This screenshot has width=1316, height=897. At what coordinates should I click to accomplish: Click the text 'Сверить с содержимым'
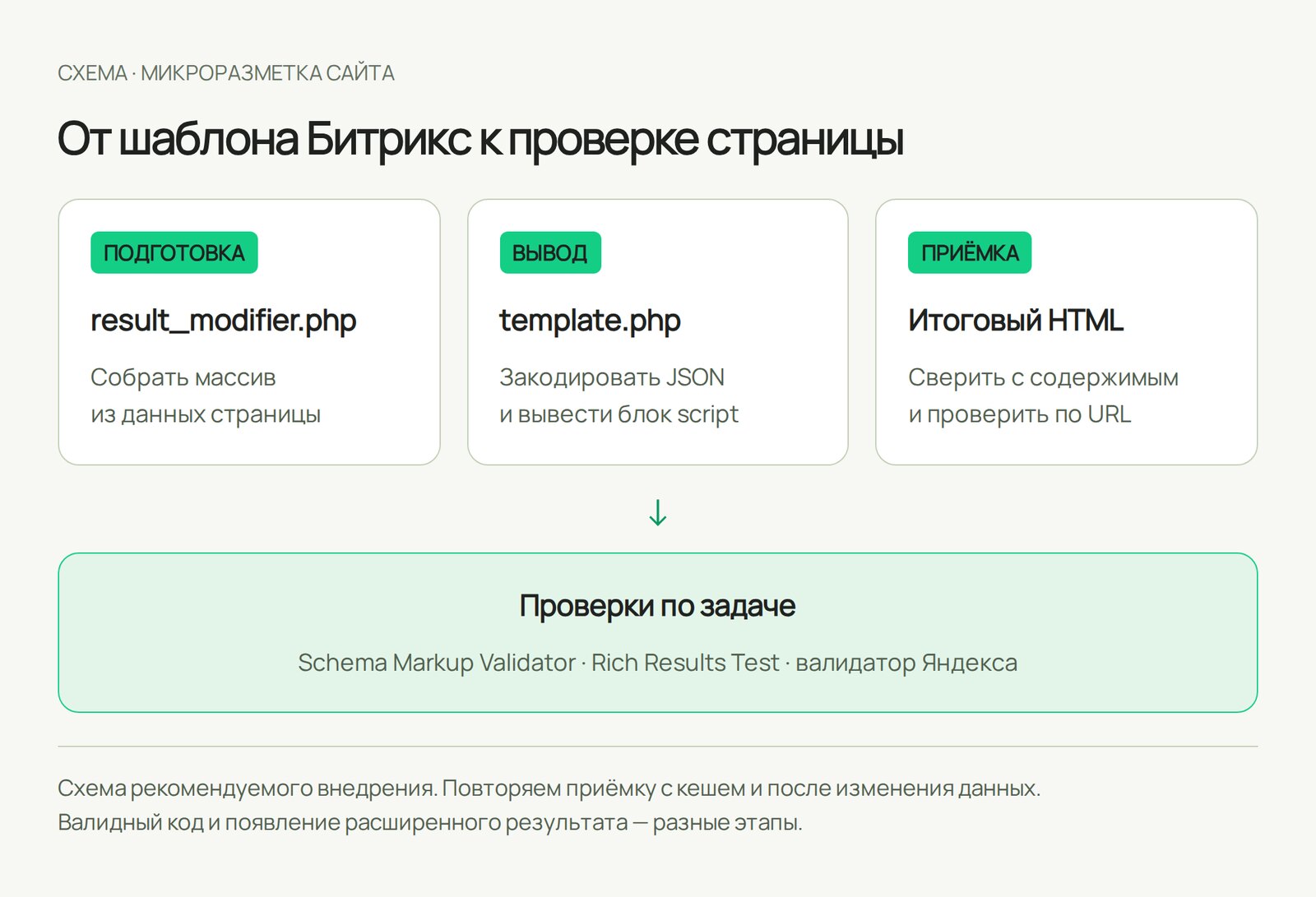[1044, 377]
